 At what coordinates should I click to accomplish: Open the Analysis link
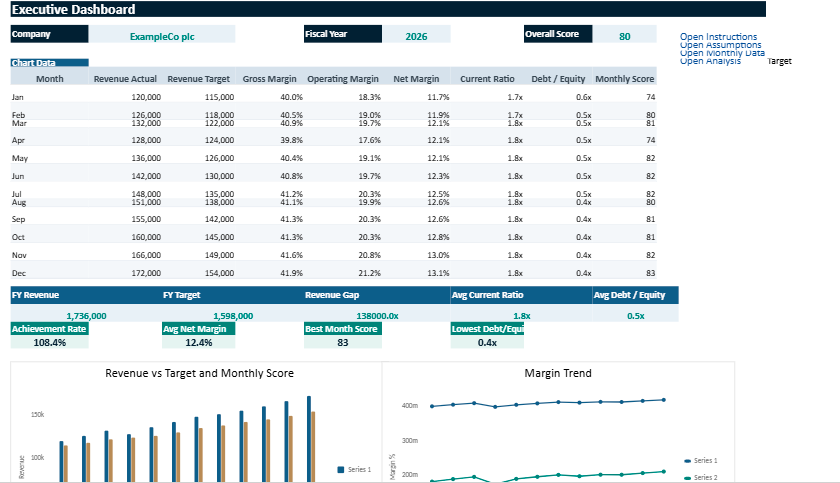710,62
